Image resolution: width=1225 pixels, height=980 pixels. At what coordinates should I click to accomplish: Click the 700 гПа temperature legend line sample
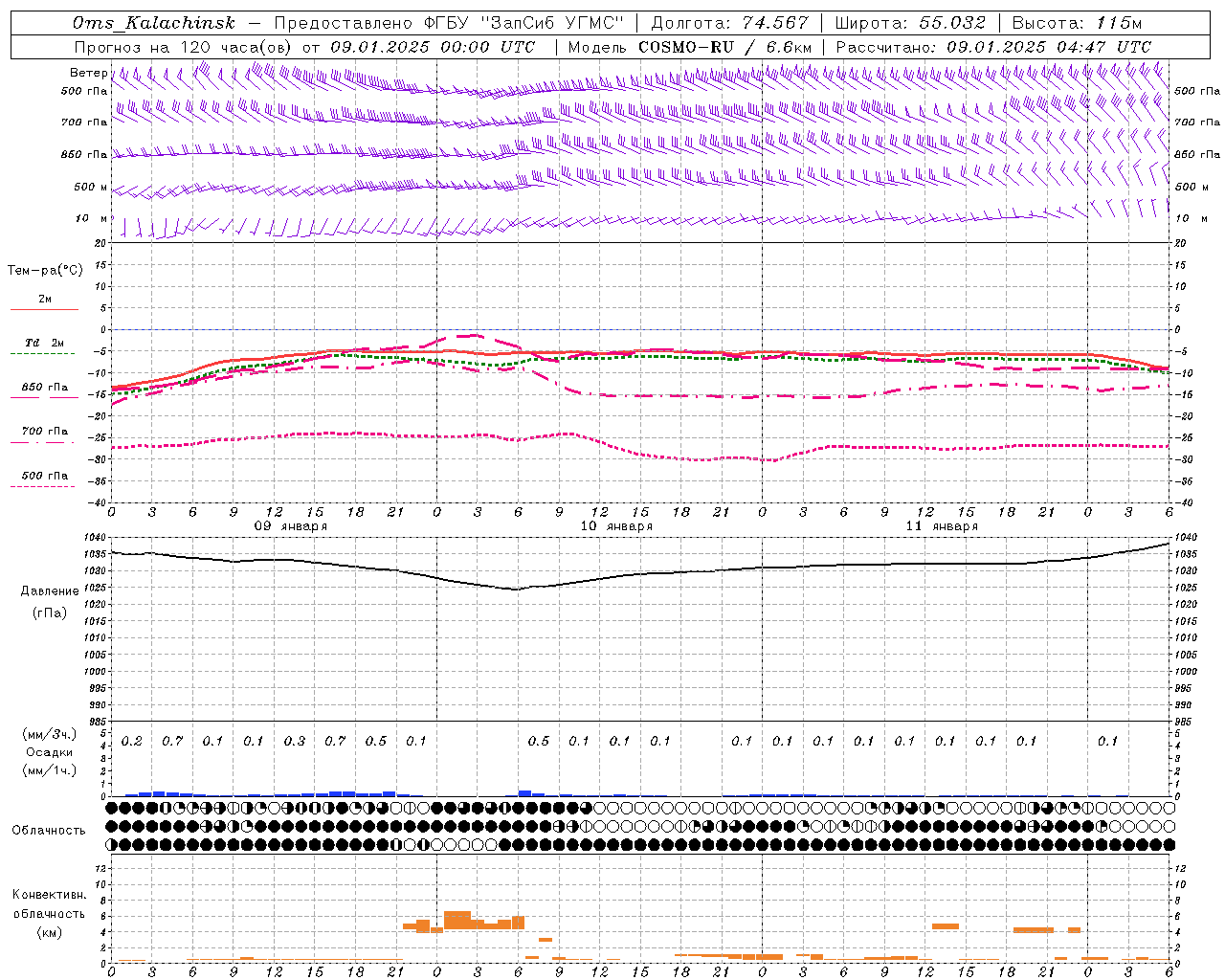tap(43, 442)
